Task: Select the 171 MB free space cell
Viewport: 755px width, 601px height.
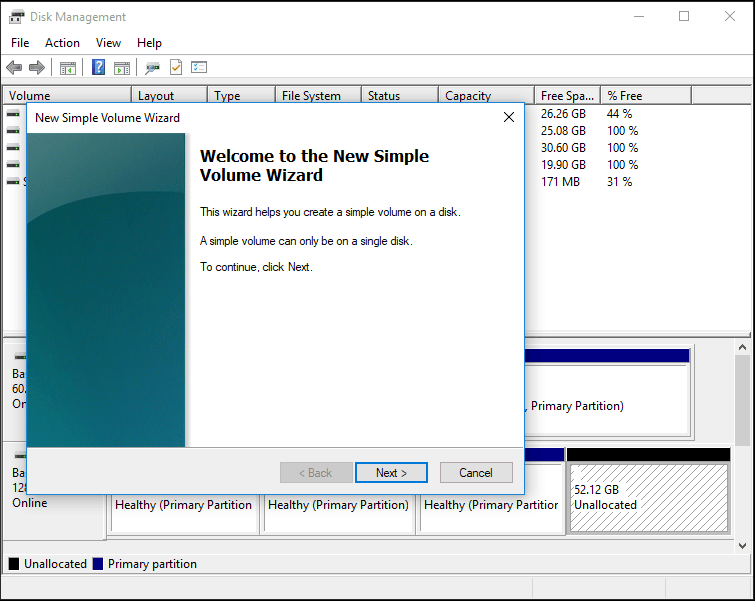Action: (560, 182)
